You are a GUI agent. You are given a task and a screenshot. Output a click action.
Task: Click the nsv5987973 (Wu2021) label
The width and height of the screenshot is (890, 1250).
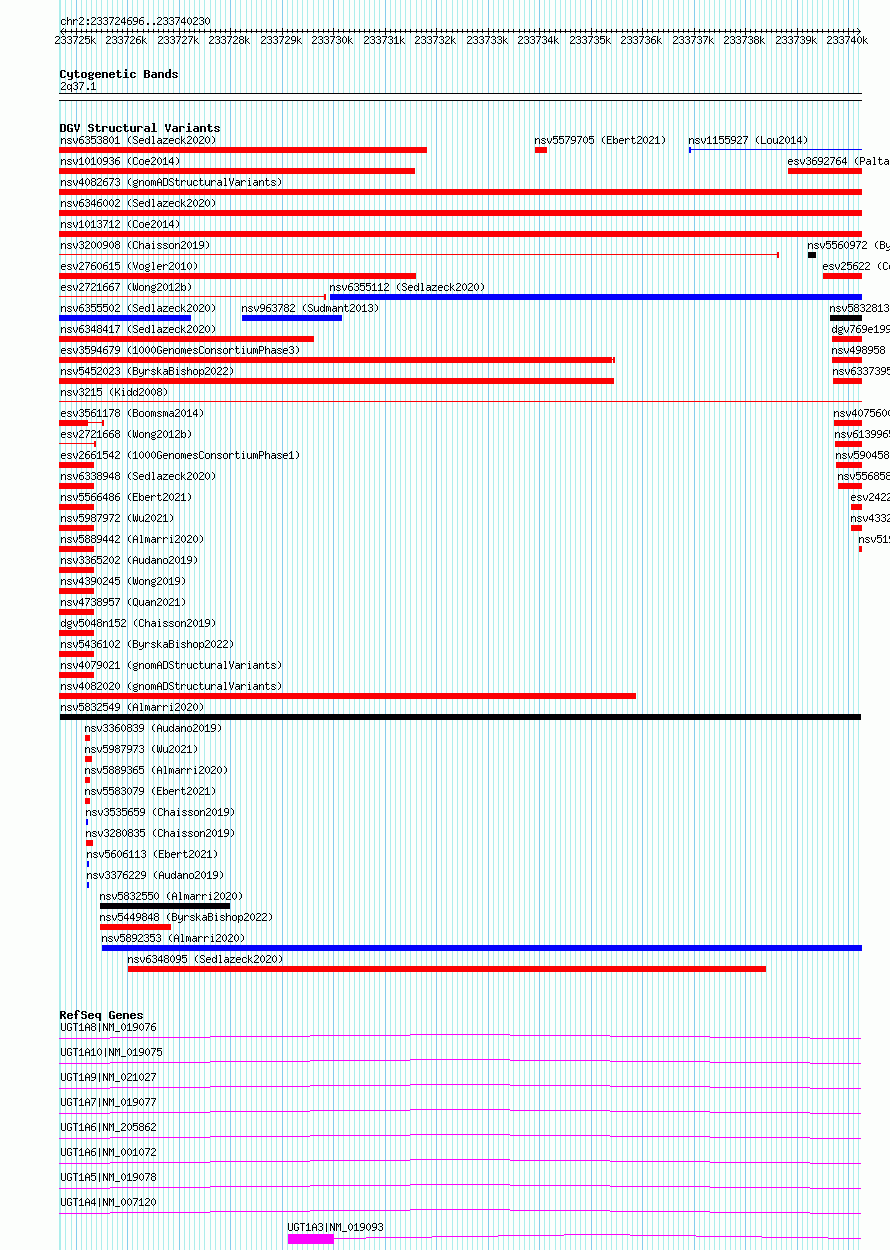142,749
